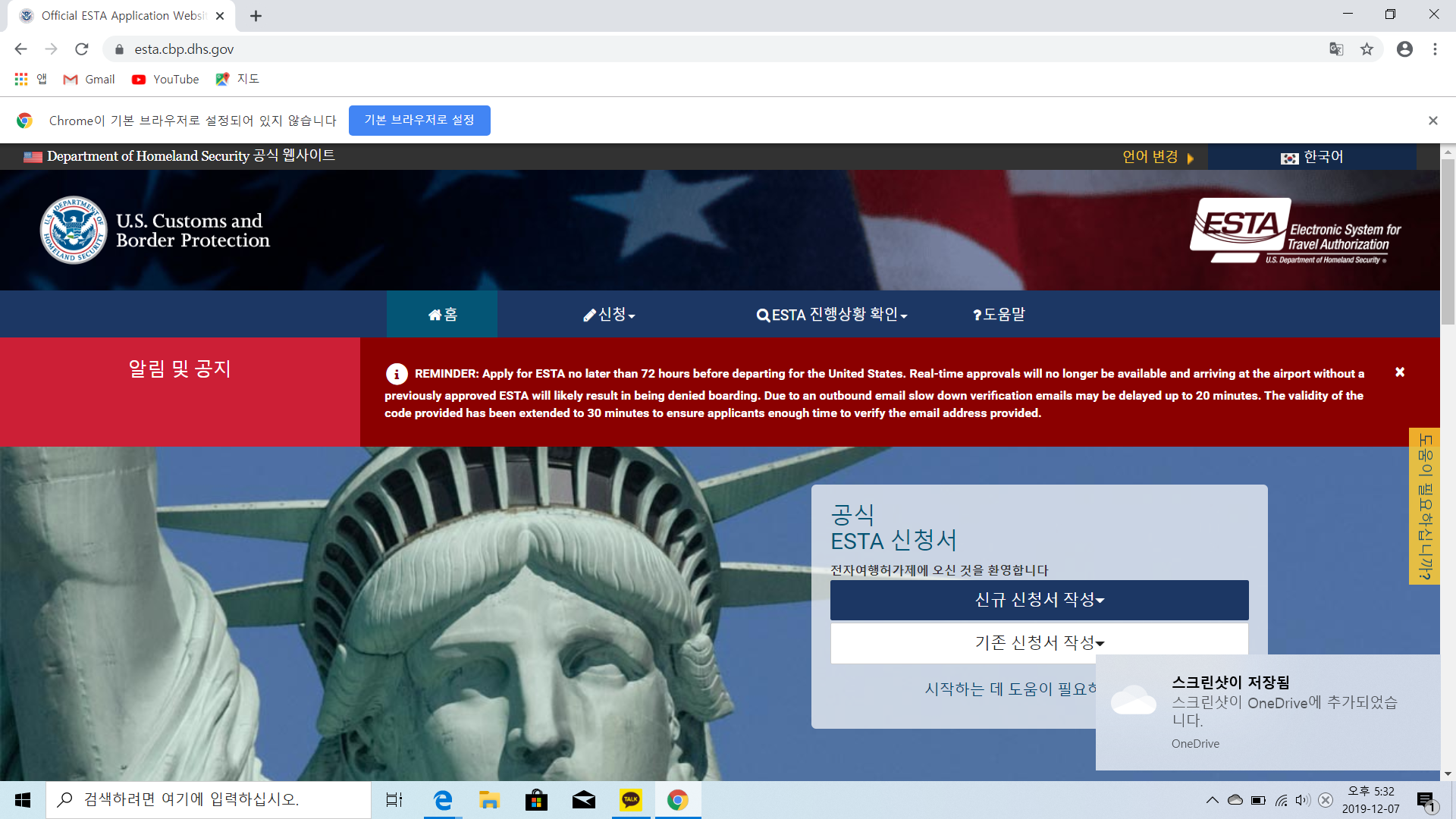Open the Windows Start menu
1456x819 pixels.
point(23,800)
